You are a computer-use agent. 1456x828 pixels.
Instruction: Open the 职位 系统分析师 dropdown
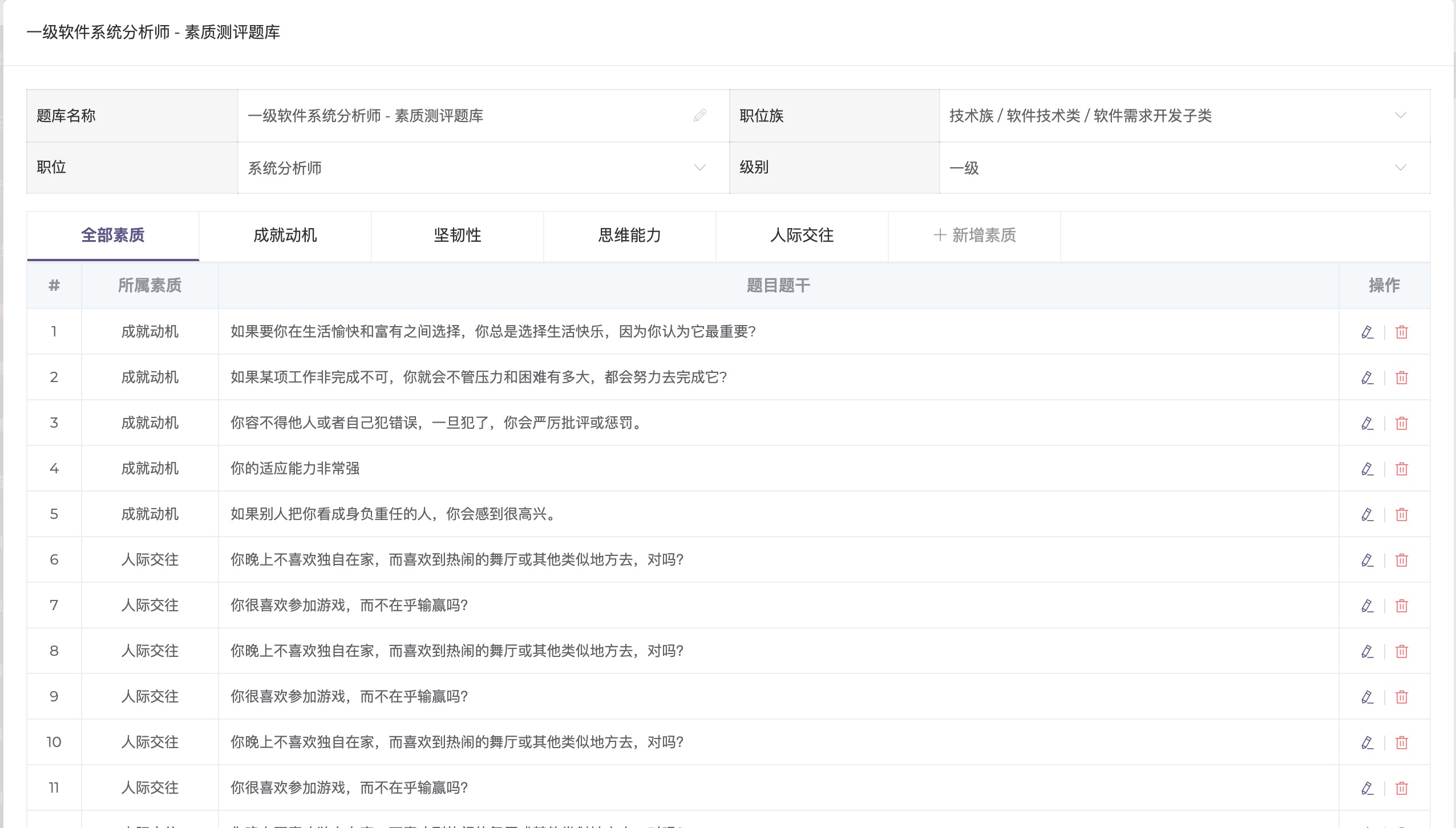(699, 168)
